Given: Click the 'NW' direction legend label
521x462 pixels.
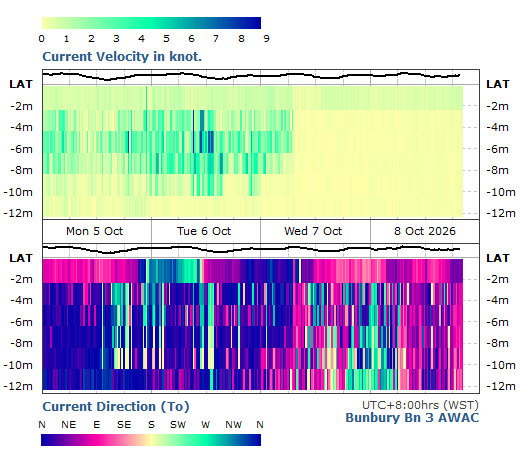Looking at the screenshot, I should point(233,425).
